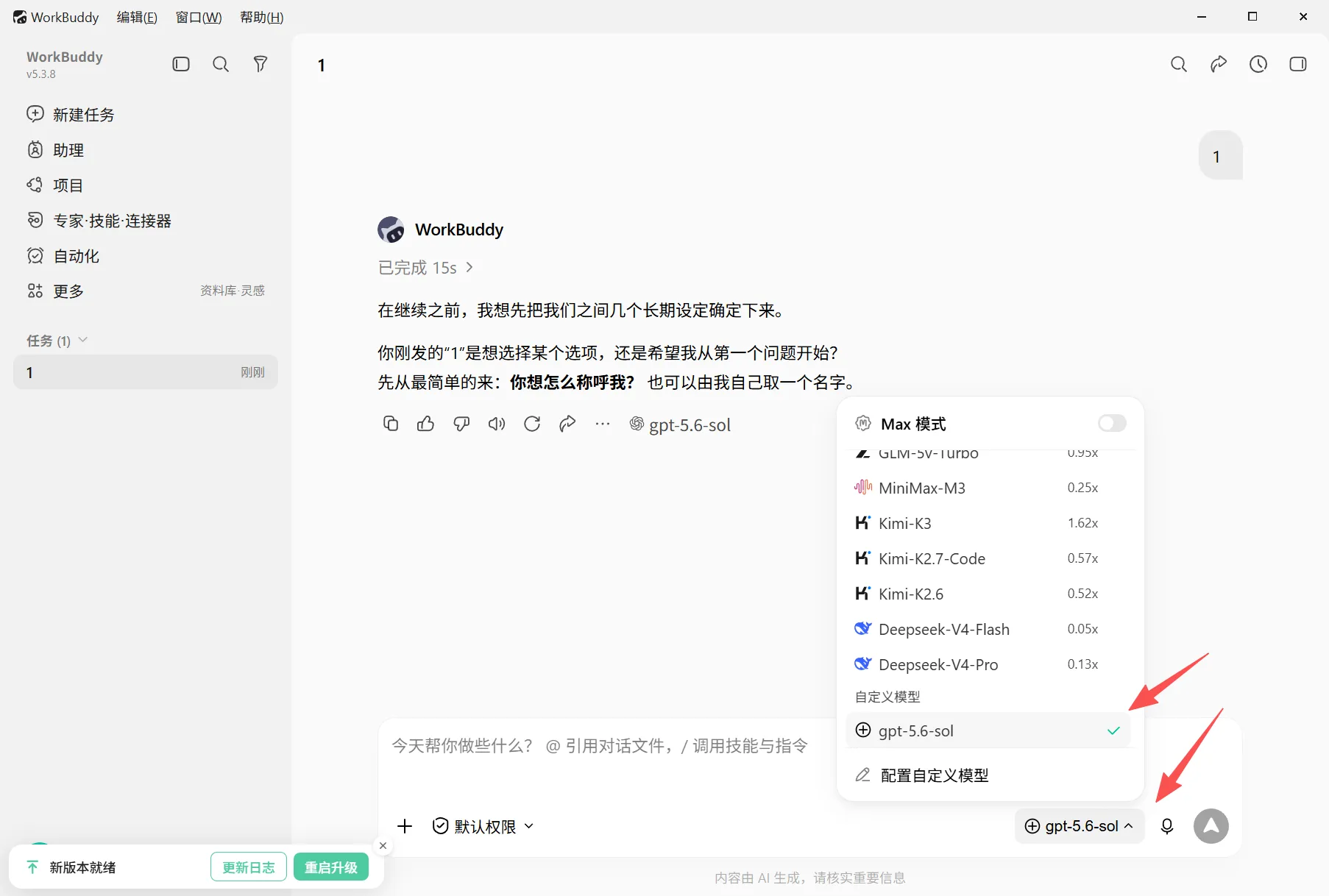Open 帮助(H) menu
The height and width of the screenshot is (896, 1329).
[262, 17]
